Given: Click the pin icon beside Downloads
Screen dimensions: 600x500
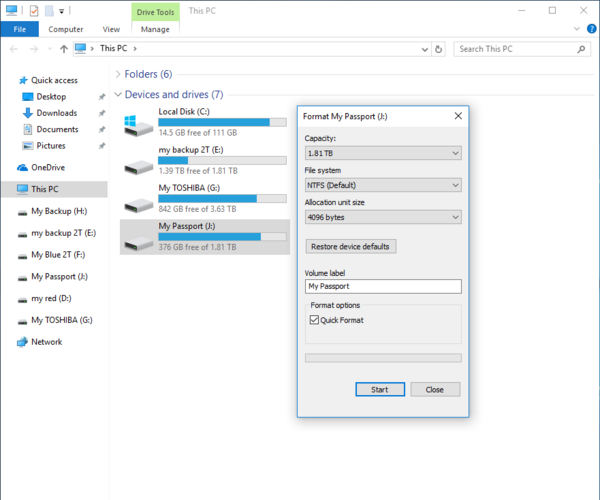Looking at the screenshot, I should [x=101, y=113].
